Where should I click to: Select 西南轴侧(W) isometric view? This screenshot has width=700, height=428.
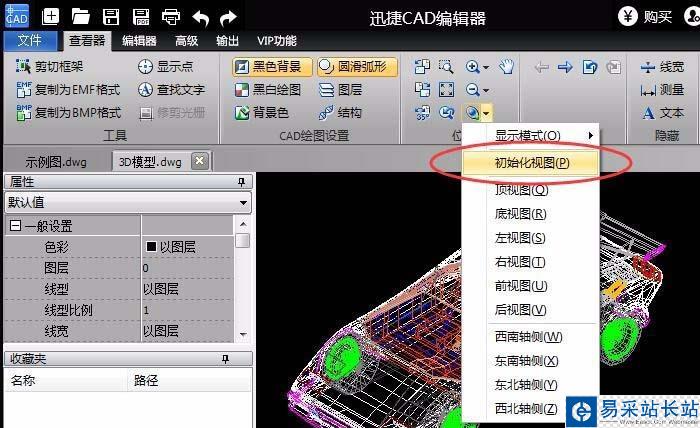point(531,337)
